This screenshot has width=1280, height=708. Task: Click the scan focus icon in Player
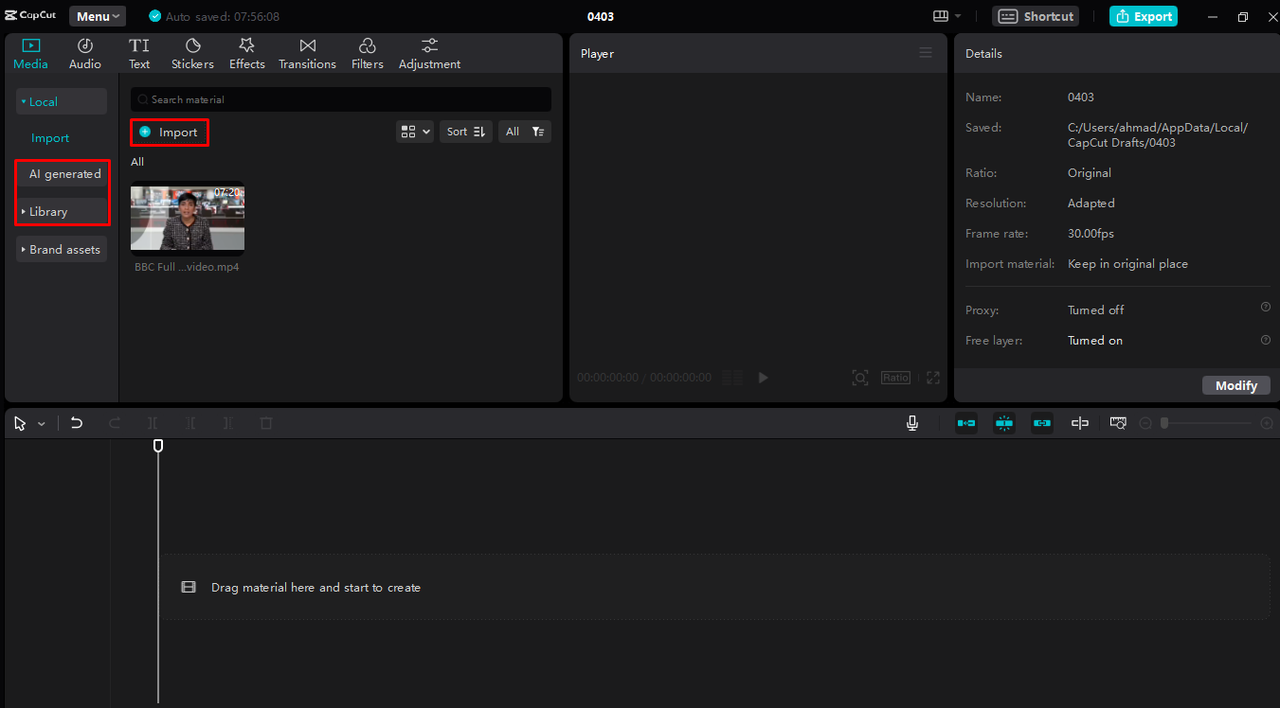[860, 377]
